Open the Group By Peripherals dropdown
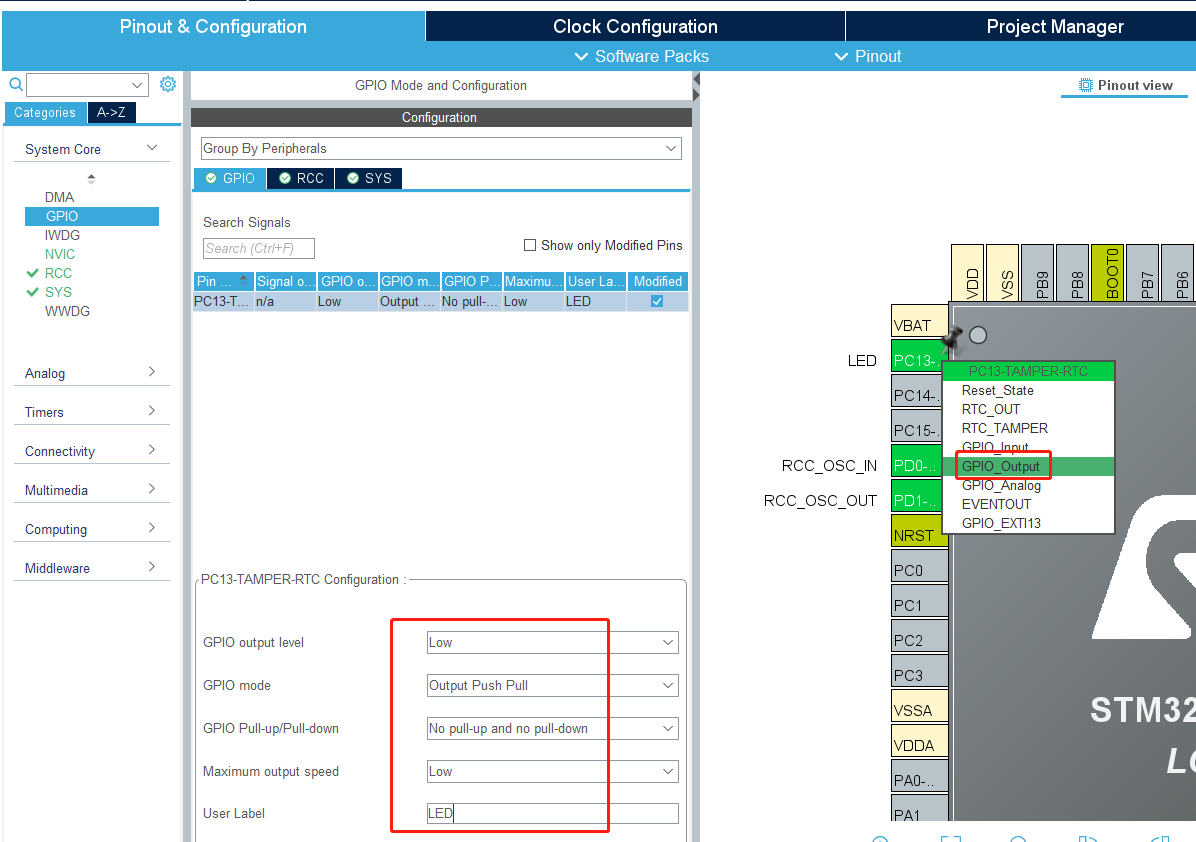The image size is (1196, 842). 441,148
